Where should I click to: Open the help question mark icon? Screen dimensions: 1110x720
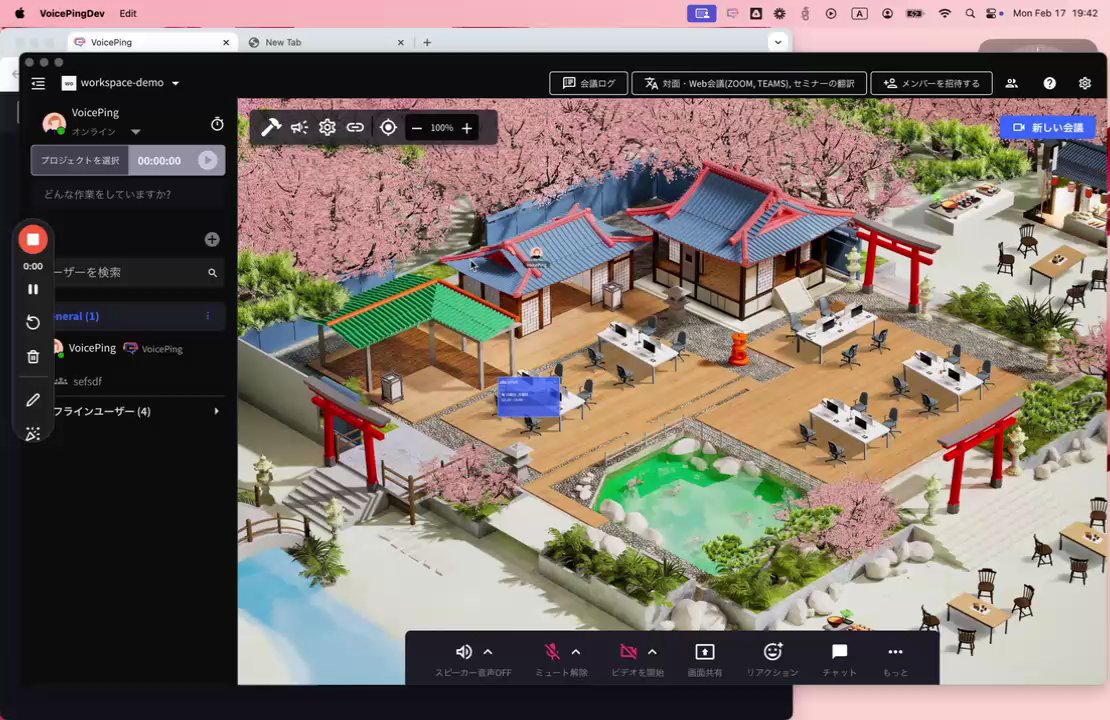tap(1049, 83)
